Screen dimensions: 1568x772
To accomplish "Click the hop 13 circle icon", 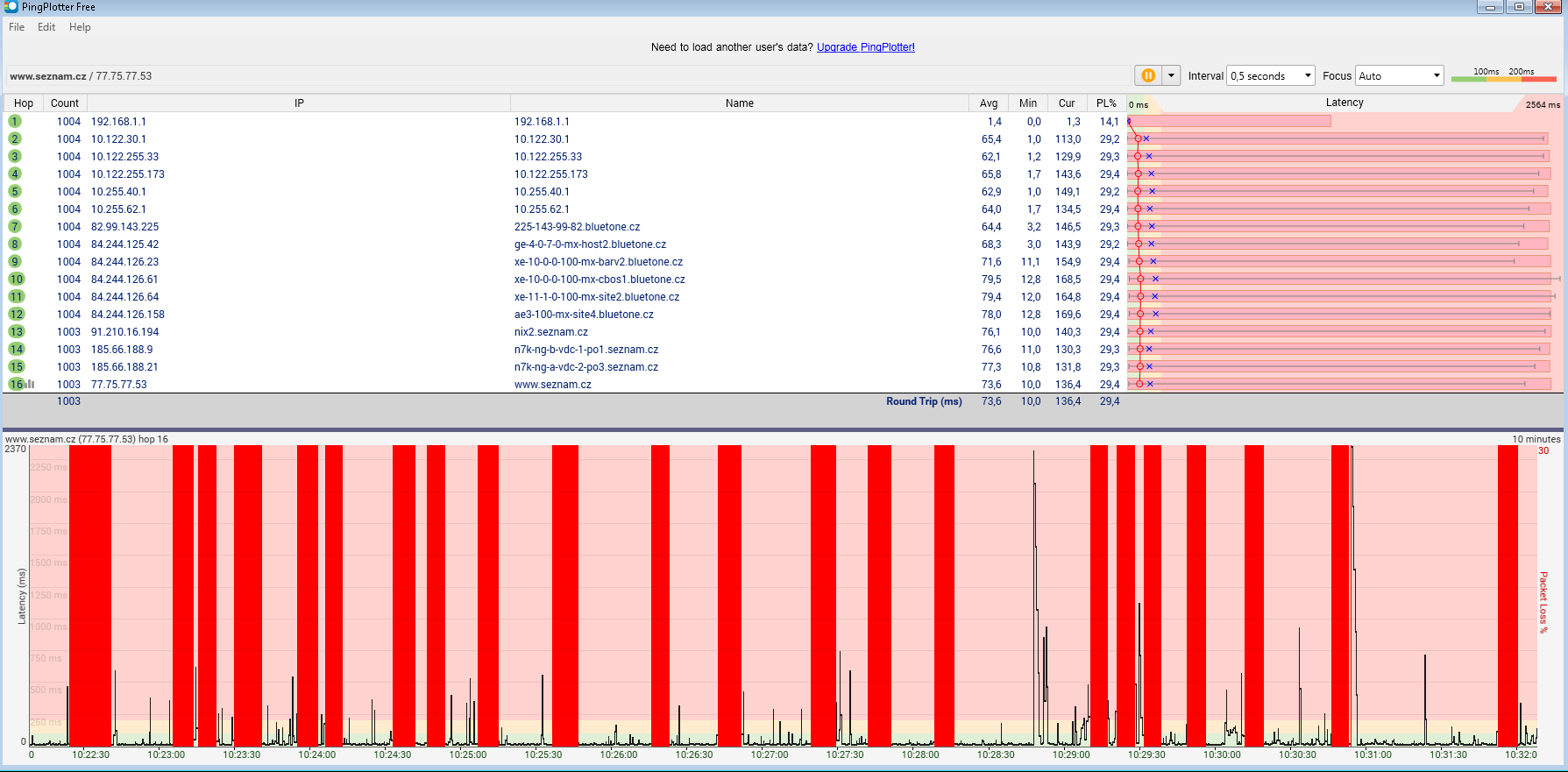I will click(16, 332).
